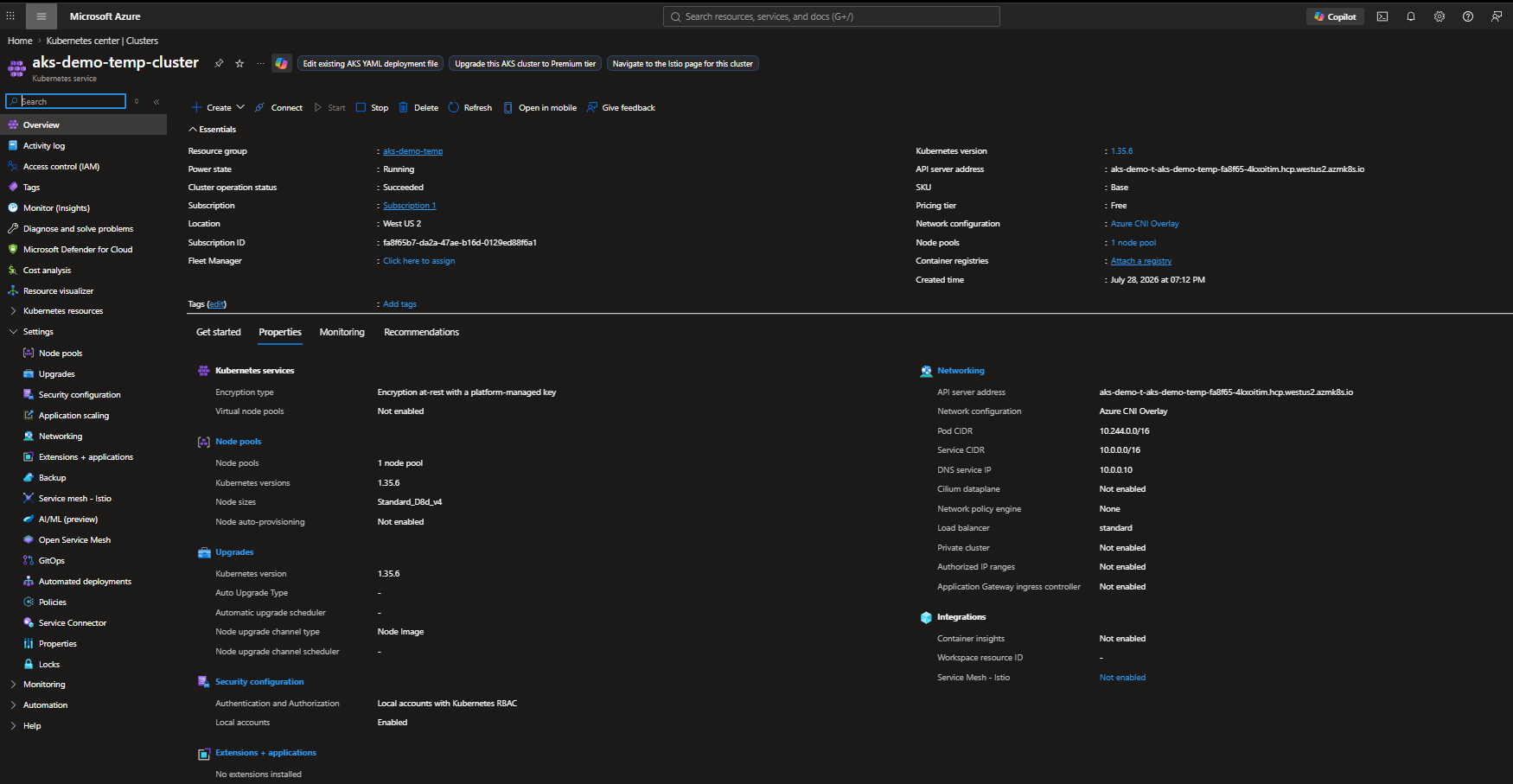
Task: Mark the cluster as favorite with the star
Action: pyautogui.click(x=239, y=63)
